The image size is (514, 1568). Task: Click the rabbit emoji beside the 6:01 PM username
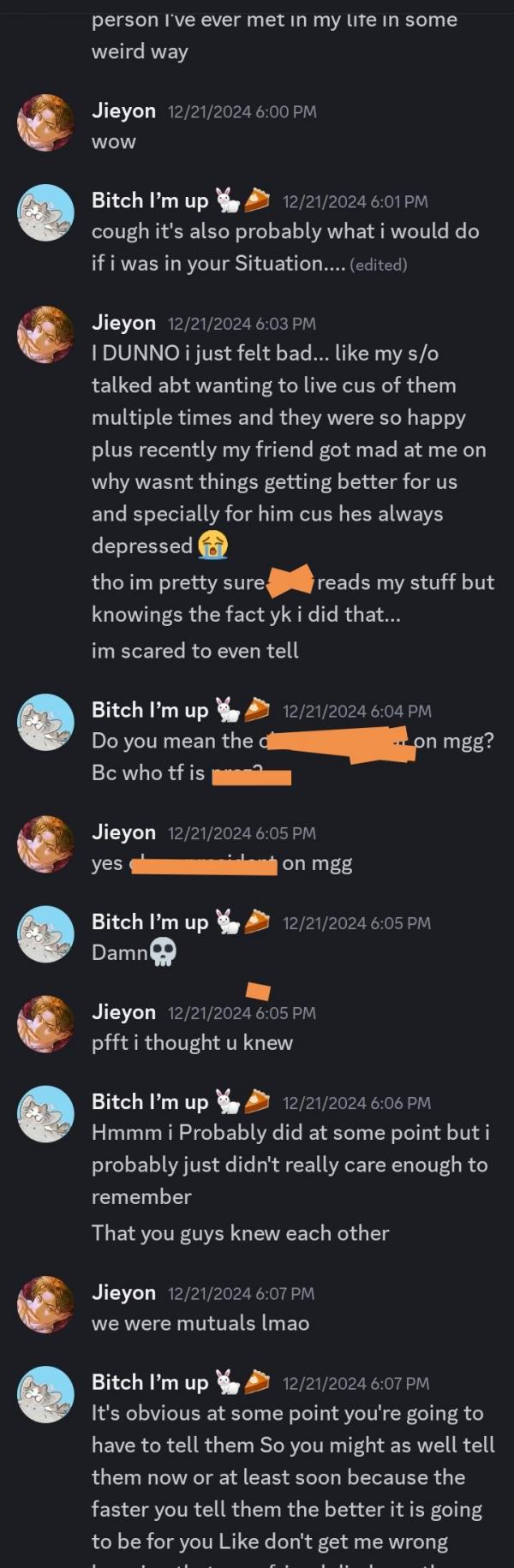[x=227, y=200]
